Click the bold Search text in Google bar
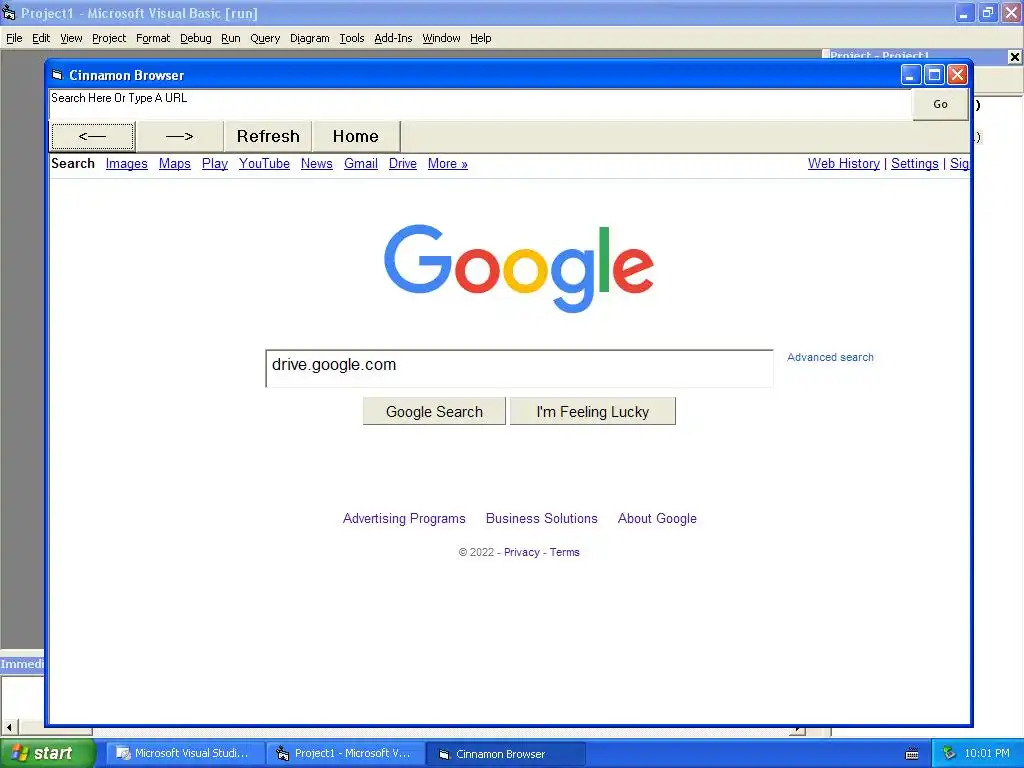Image resolution: width=1024 pixels, height=768 pixels. (73, 164)
